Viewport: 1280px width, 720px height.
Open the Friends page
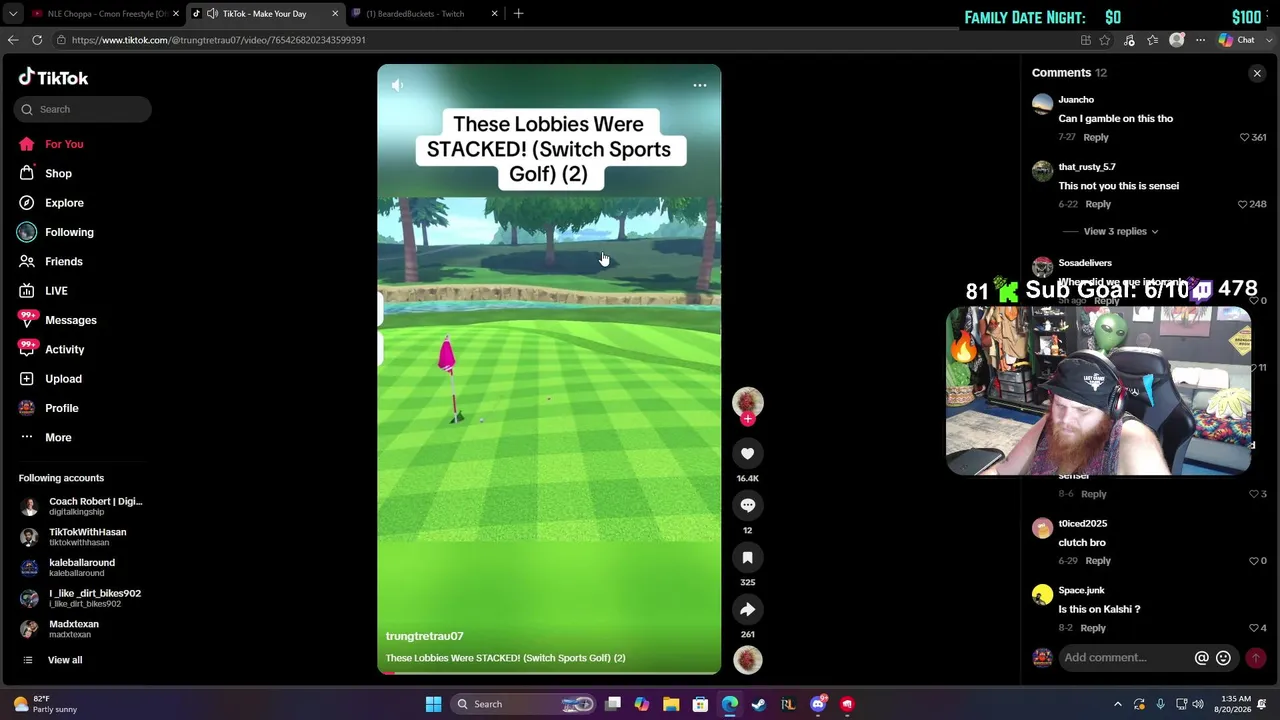[64, 262]
